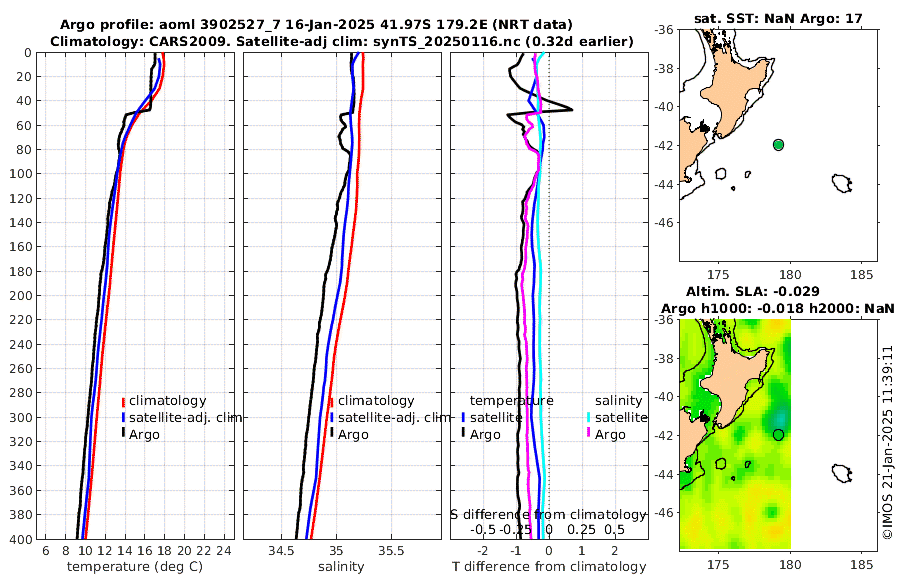Select the red climatology legend swatch in temperature plot
Viewport: 900px width, 580px height.
click(123, 402)
